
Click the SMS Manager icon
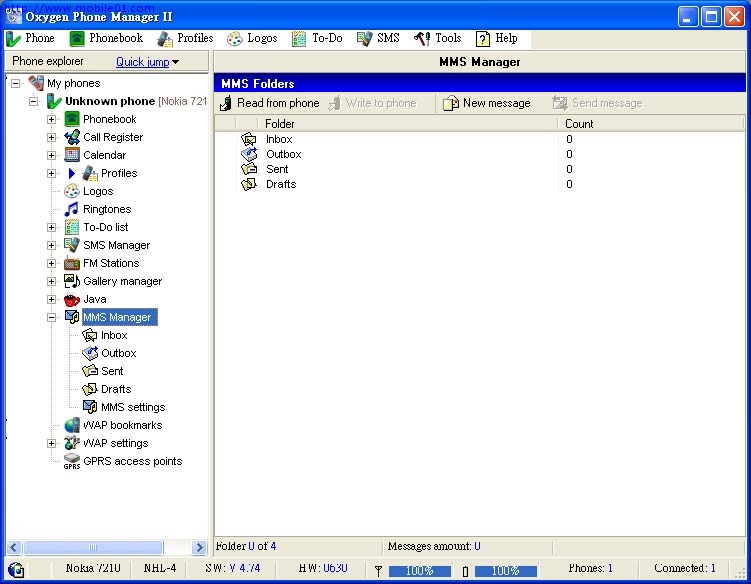(72, 245)
